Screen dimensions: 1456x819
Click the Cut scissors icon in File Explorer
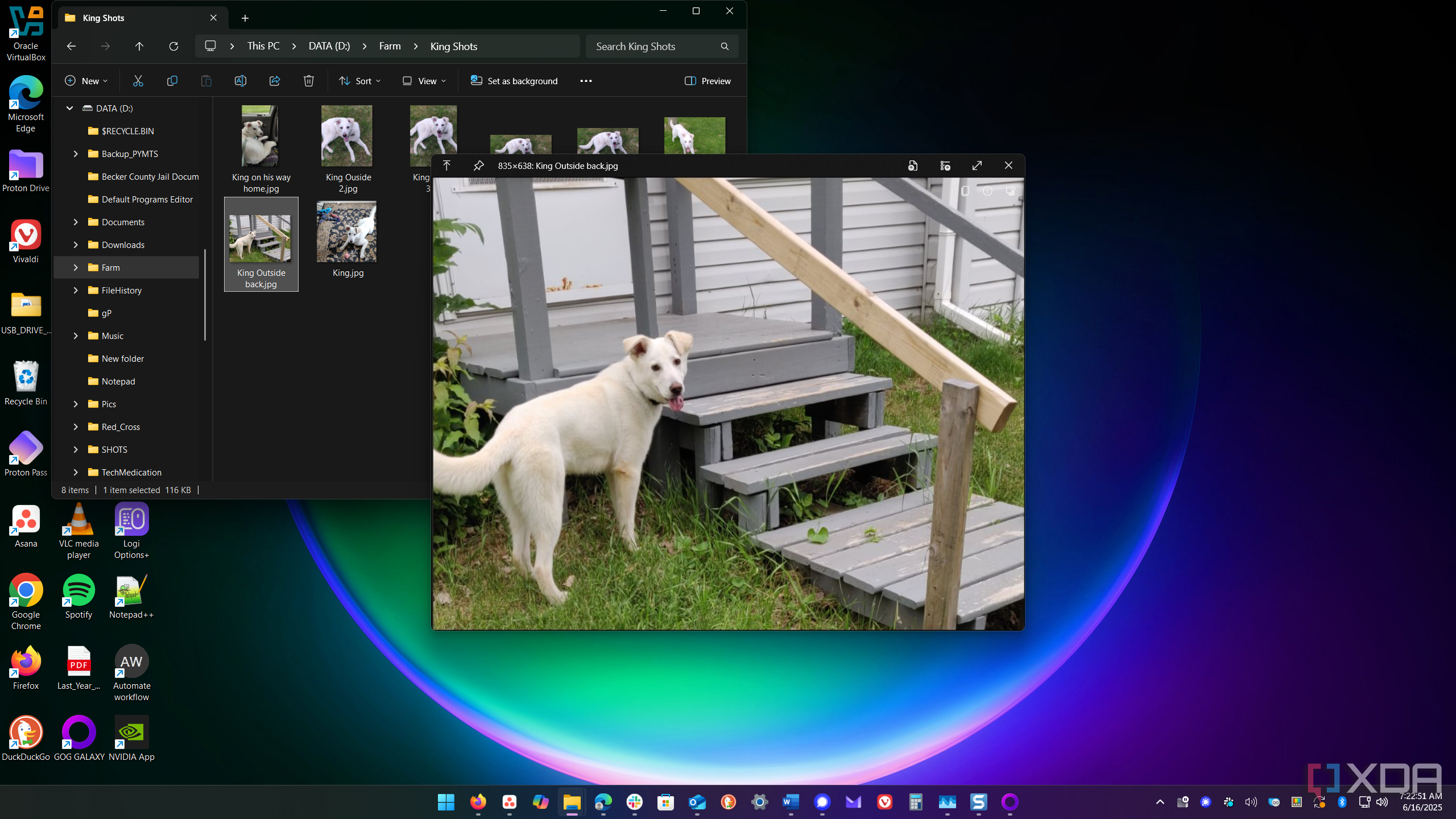point(138,81)
